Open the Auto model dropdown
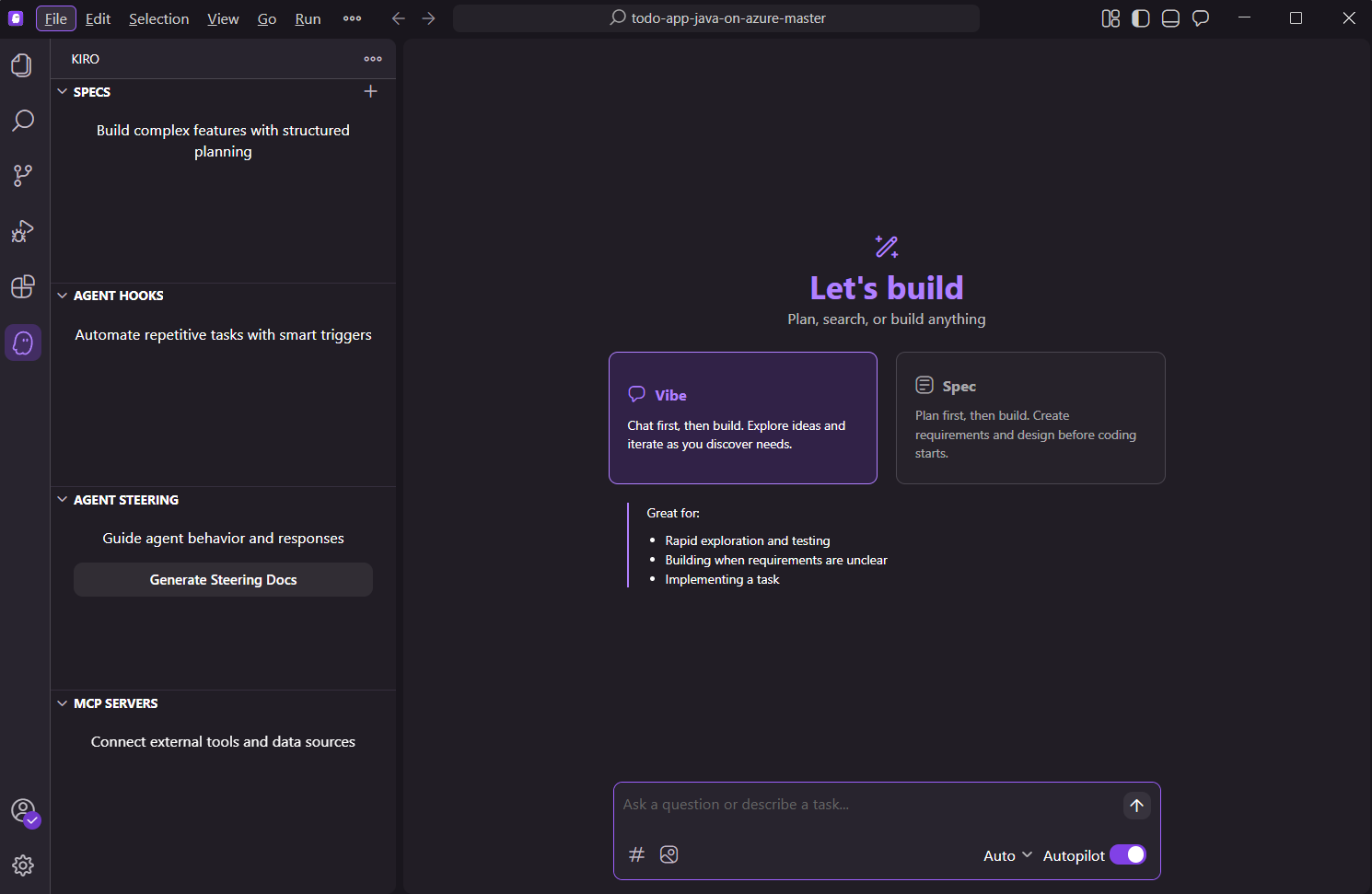The width and height of the screenshot is (1372, 894). pyautogui.click(x=1007, y=855)
